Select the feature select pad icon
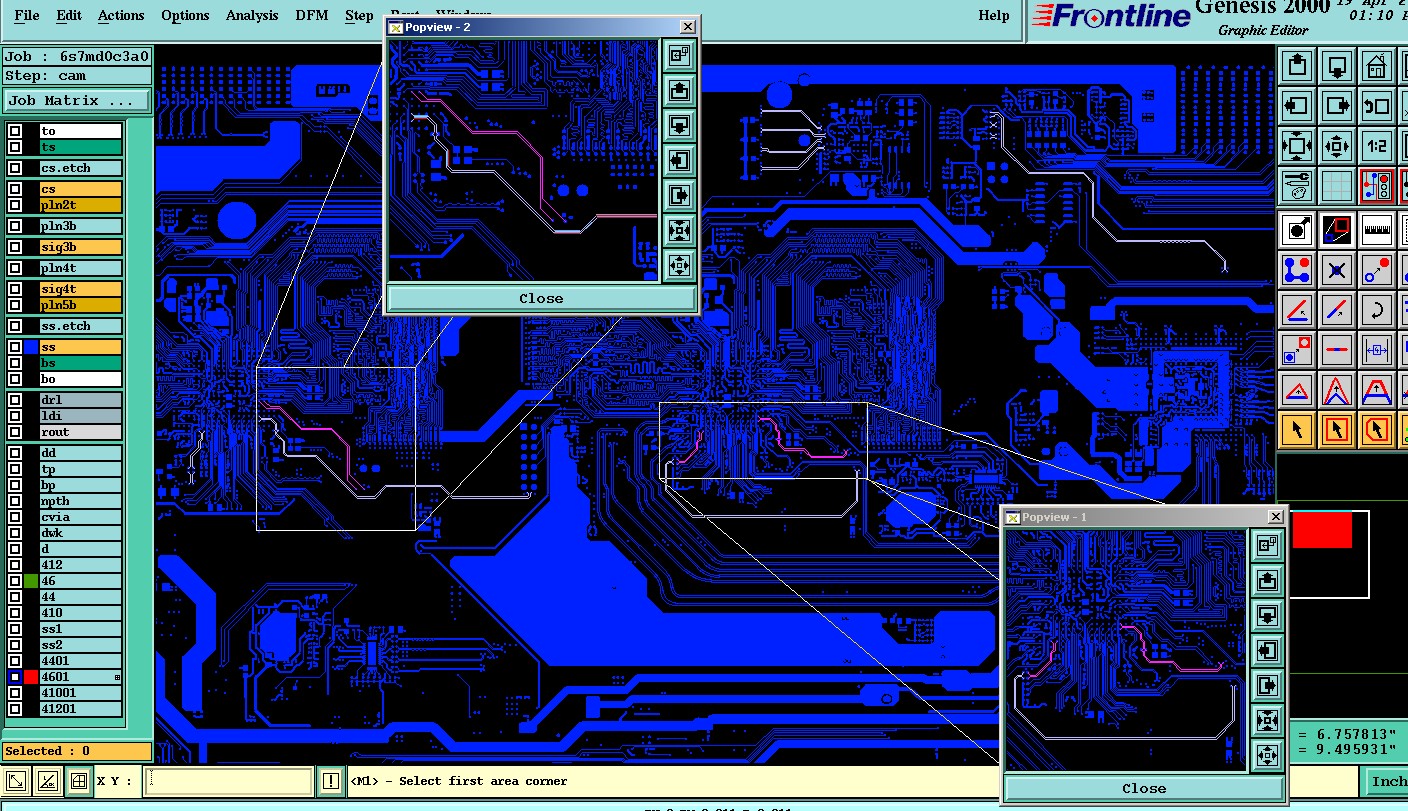The image size is (1408, 811). 1297,229
